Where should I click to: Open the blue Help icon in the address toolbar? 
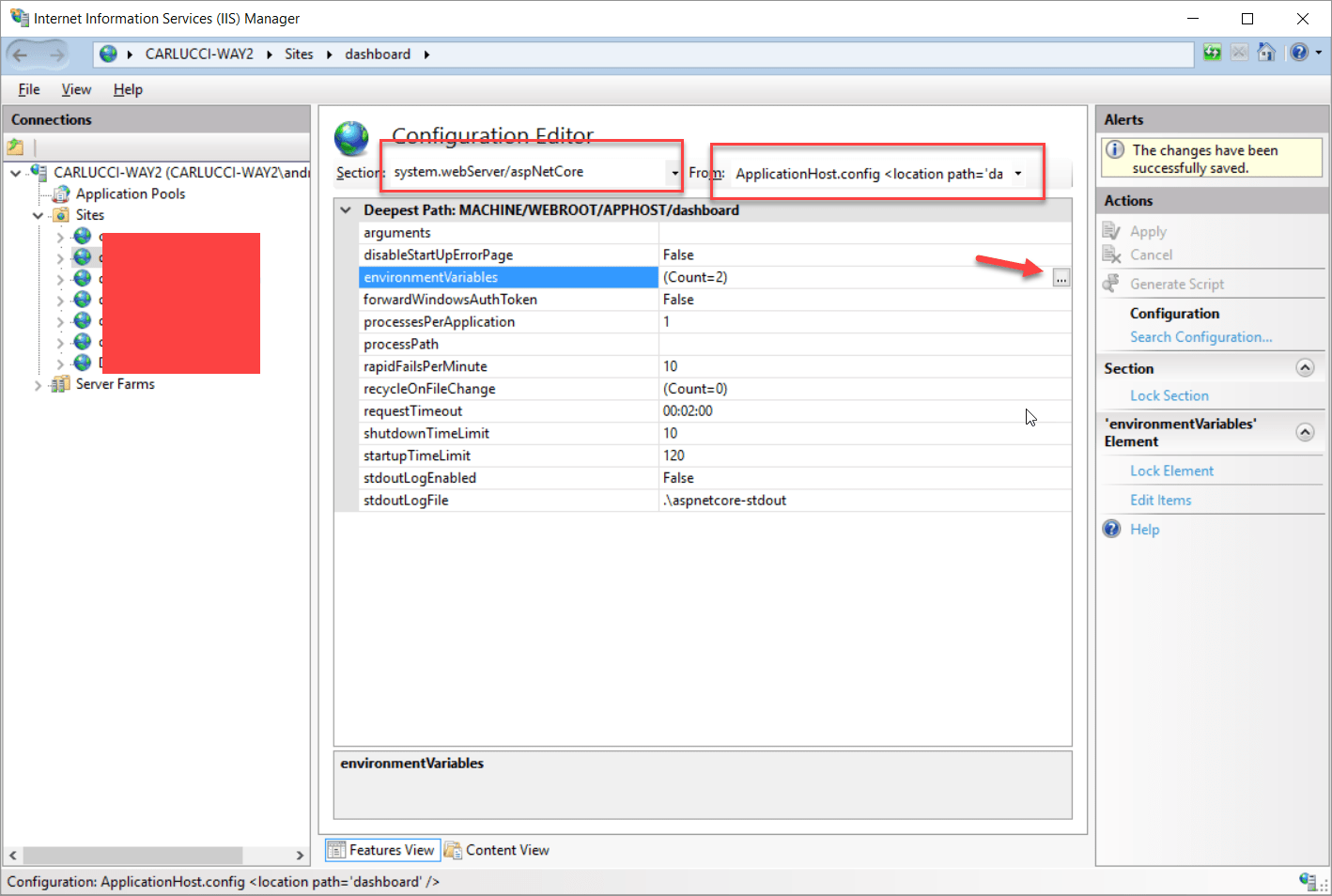click(1299, 53)
